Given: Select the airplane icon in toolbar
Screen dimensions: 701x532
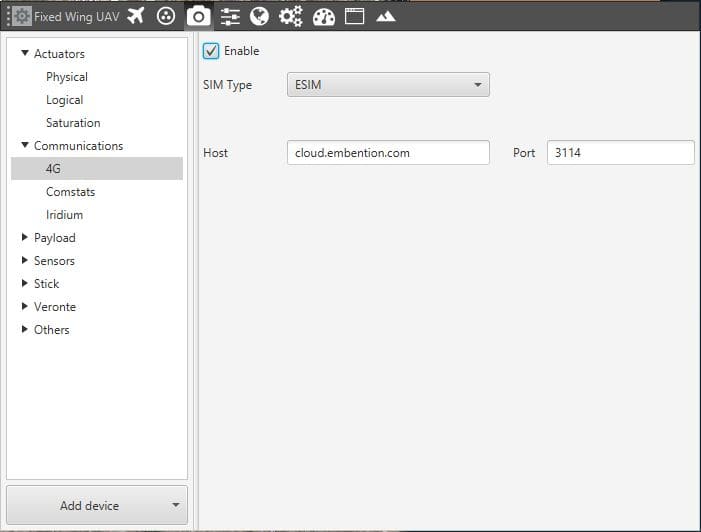Looking at the screenshot, I should (135, 16).
